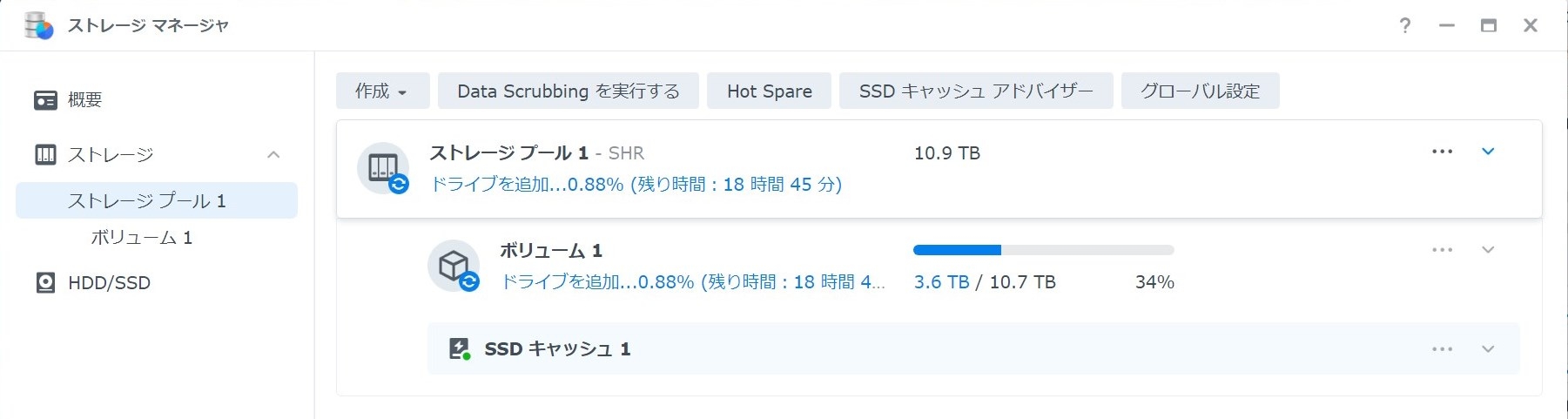Click the ボリューム 1 usage progress bar
Viewport: 1568px width, 419px height.
pyautogui.click(x=1043, y=250)
